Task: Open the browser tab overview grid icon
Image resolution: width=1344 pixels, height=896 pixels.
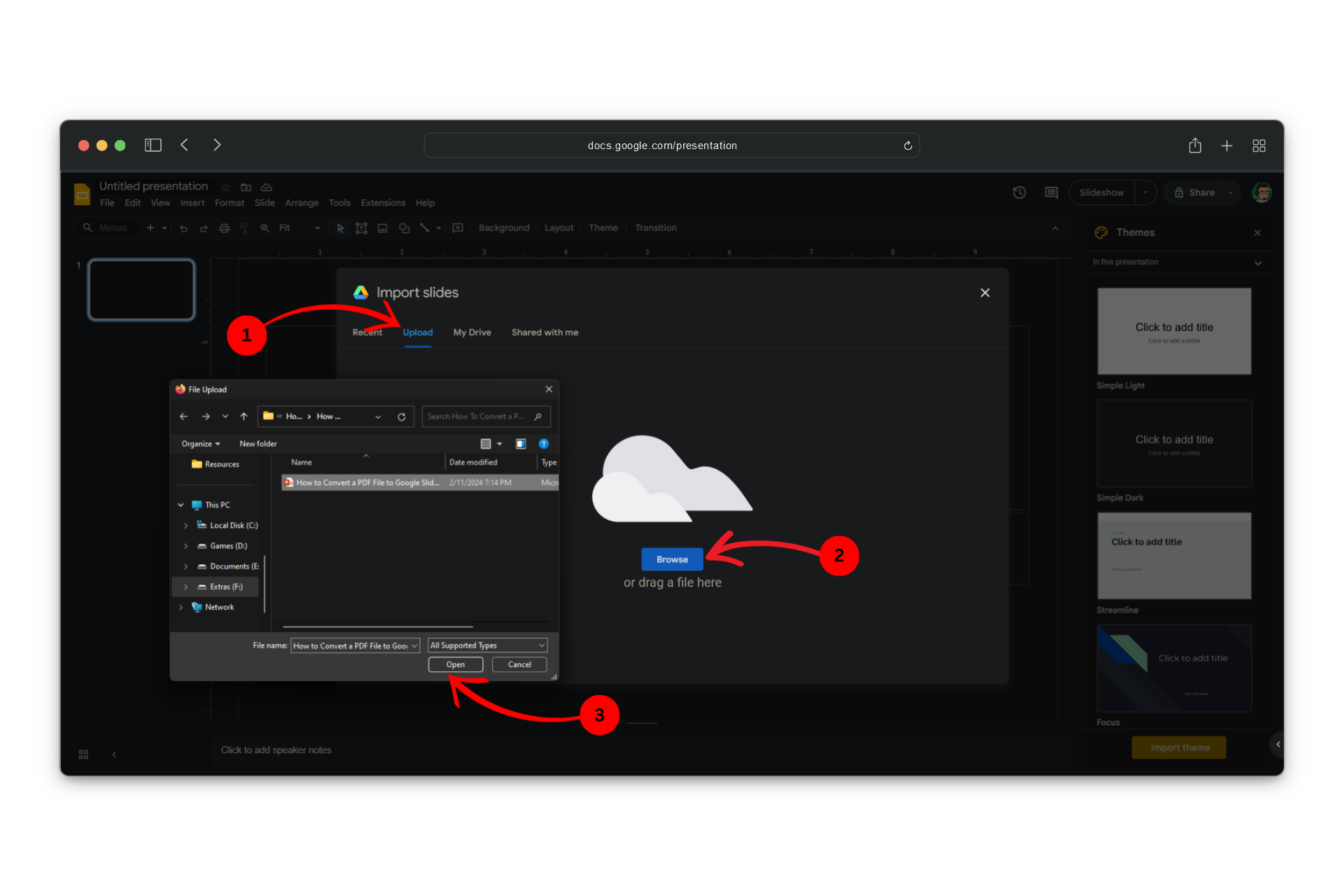Action: 1259,146
